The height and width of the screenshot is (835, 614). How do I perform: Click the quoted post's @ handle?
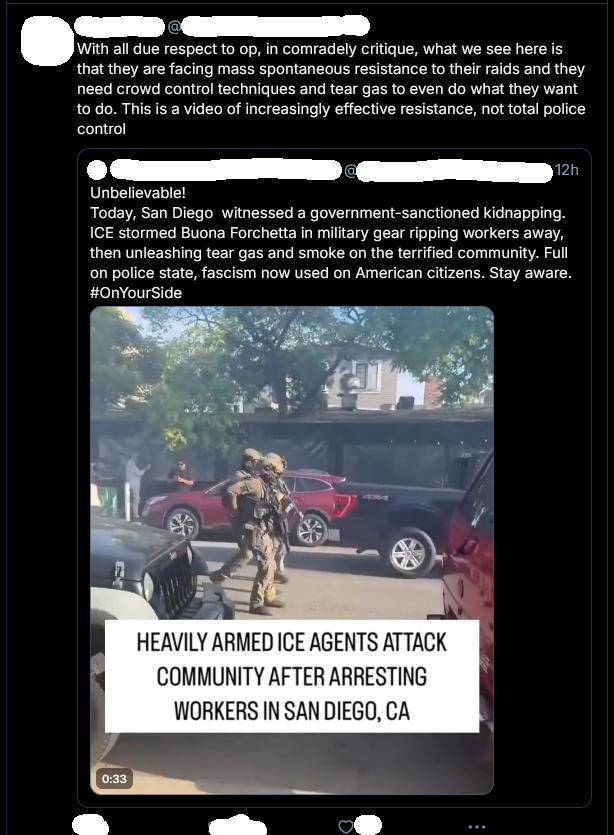coord(449,170)
